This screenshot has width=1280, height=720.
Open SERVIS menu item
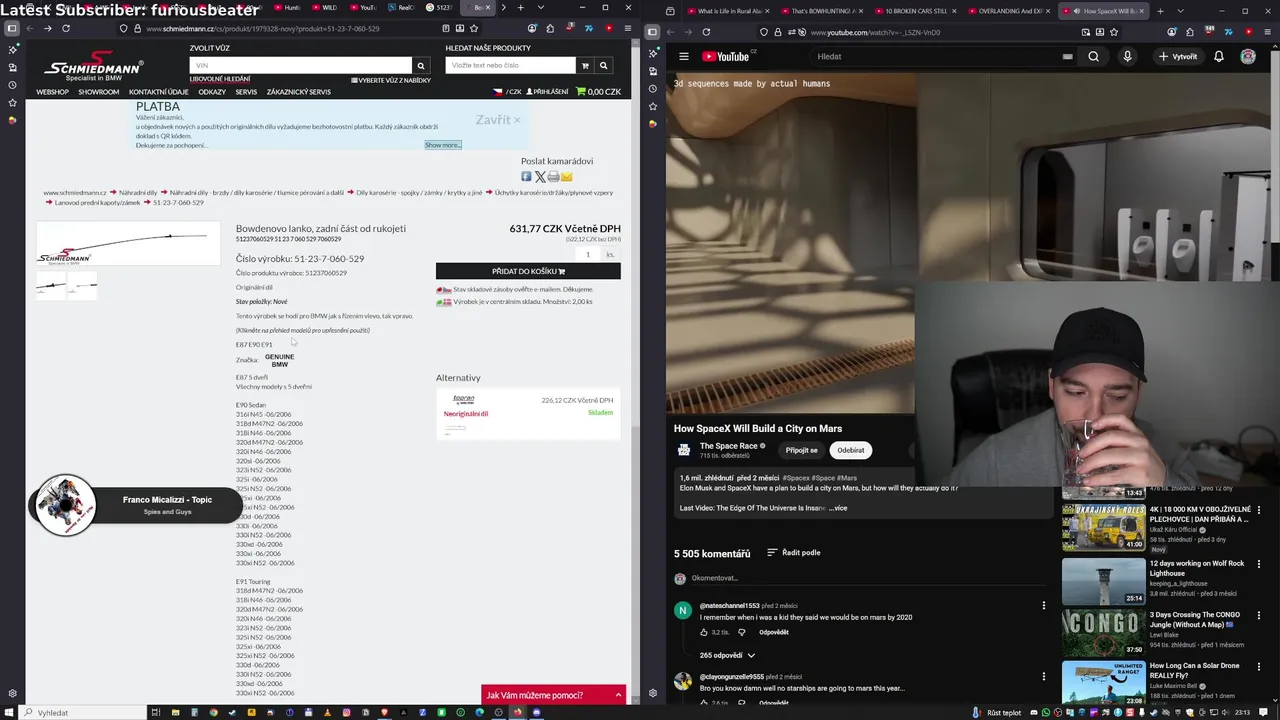click(x=246, y=92)
